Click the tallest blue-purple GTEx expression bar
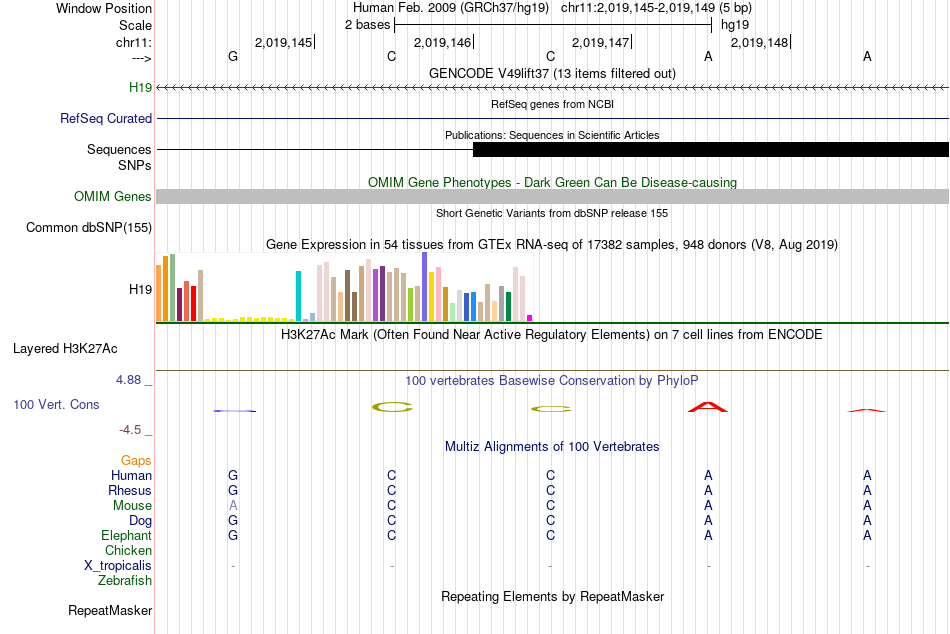This screenshot has width=950, height=634. pos(425,287)
